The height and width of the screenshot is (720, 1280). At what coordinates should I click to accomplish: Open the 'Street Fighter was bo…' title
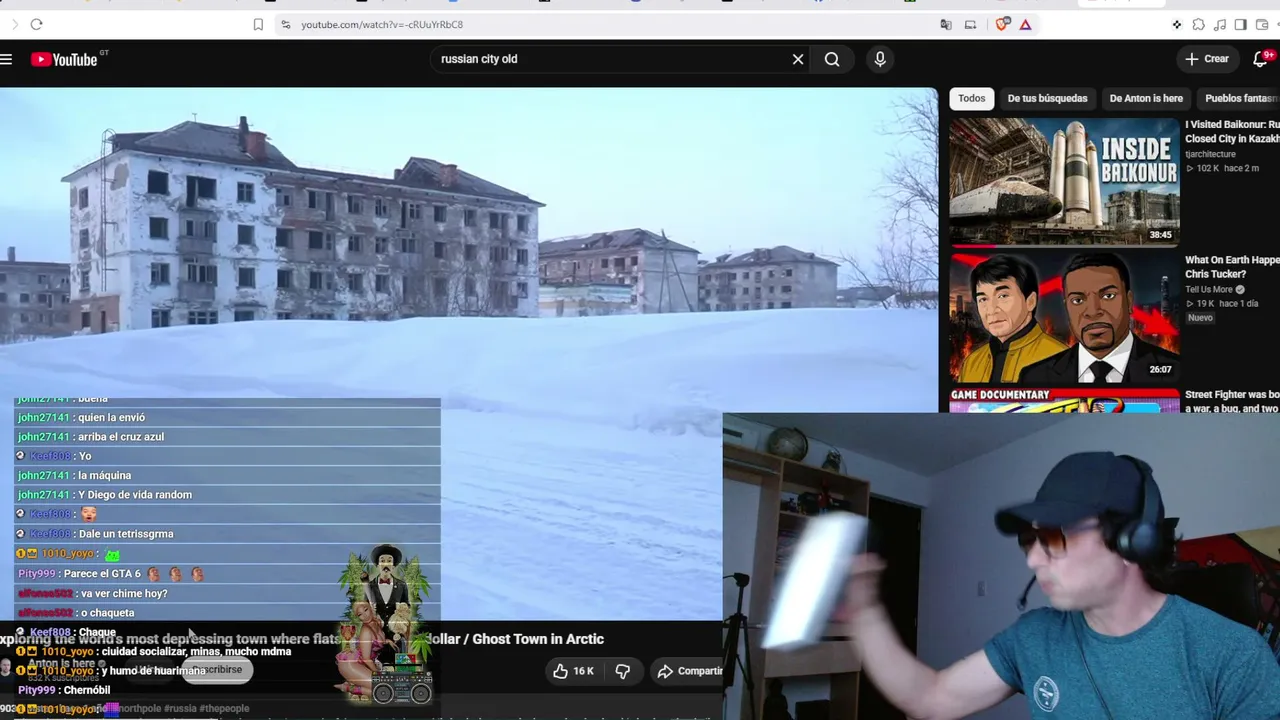(x=1232, y=402)
